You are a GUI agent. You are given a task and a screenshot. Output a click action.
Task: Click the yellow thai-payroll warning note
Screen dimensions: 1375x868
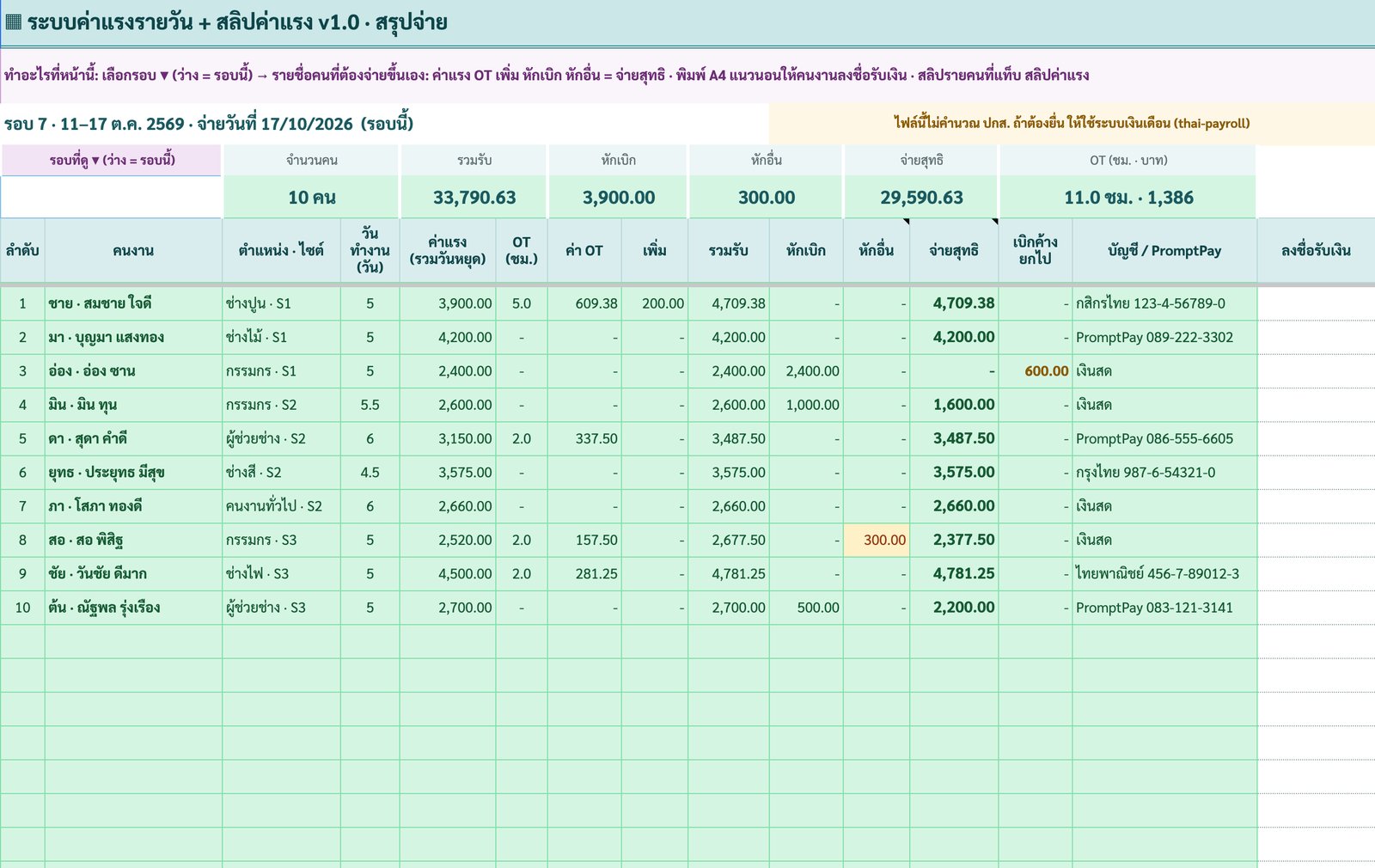point(1072,123)
